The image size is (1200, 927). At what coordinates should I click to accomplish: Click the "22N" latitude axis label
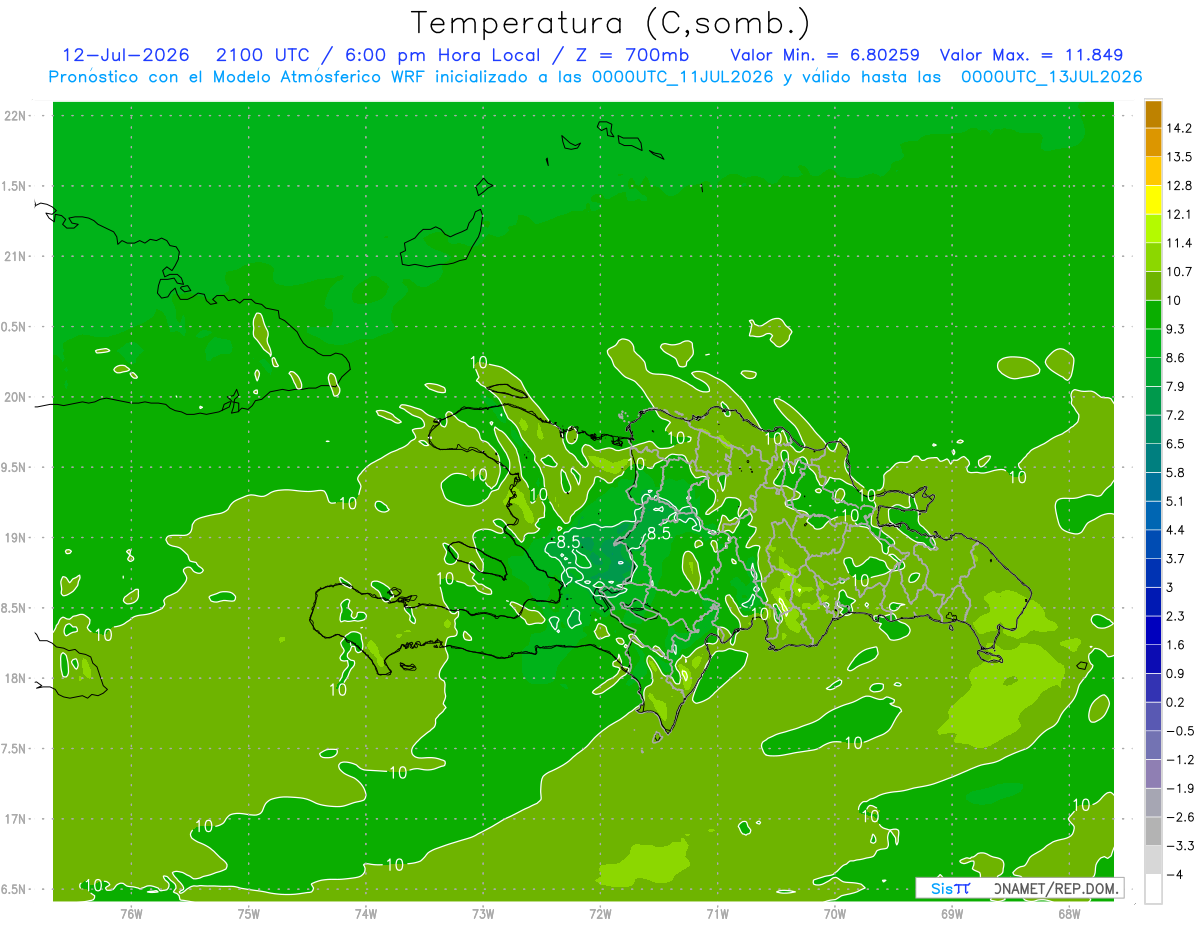(16, 116)
